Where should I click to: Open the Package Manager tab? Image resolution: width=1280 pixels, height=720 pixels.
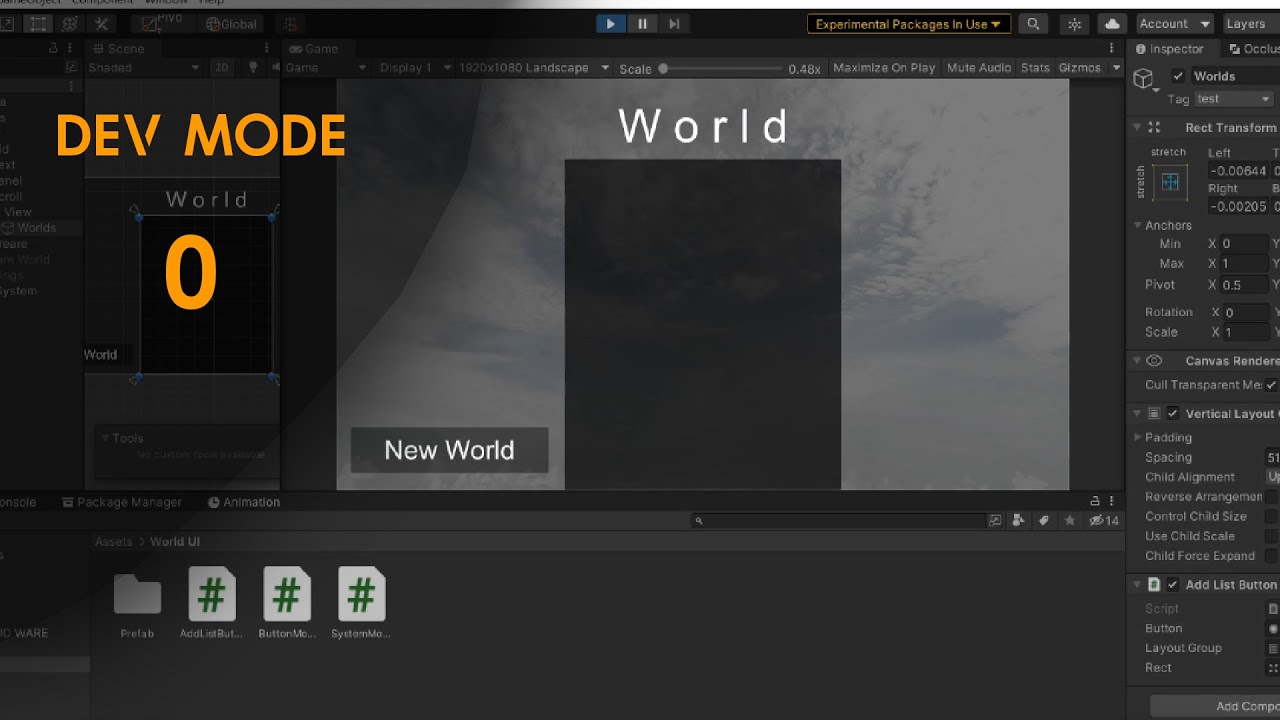[x=122, y=502]
